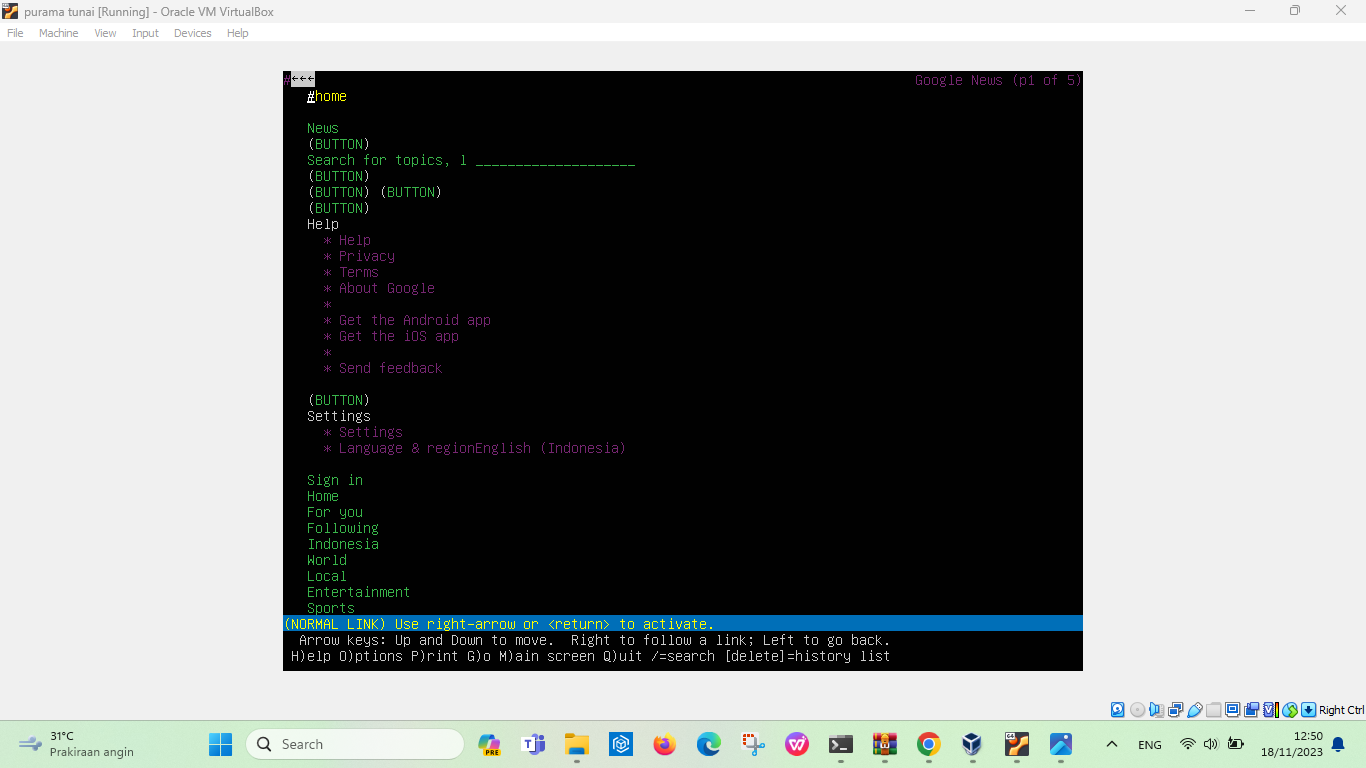Click the Terms link
This screenshot has width=1366, height=768.
(x=359, y=272)
